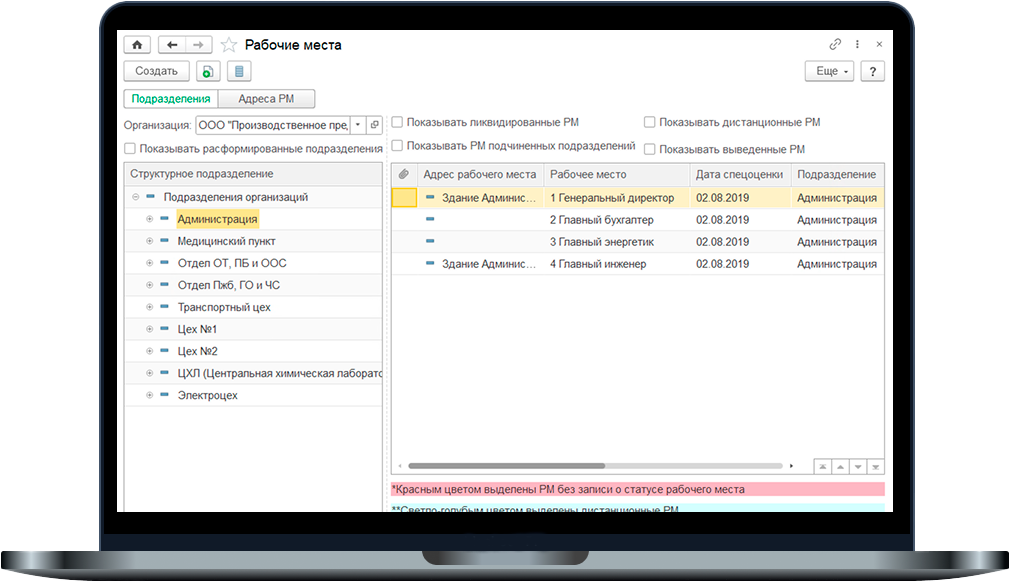Jump to last row in table

tap(875, 466)
